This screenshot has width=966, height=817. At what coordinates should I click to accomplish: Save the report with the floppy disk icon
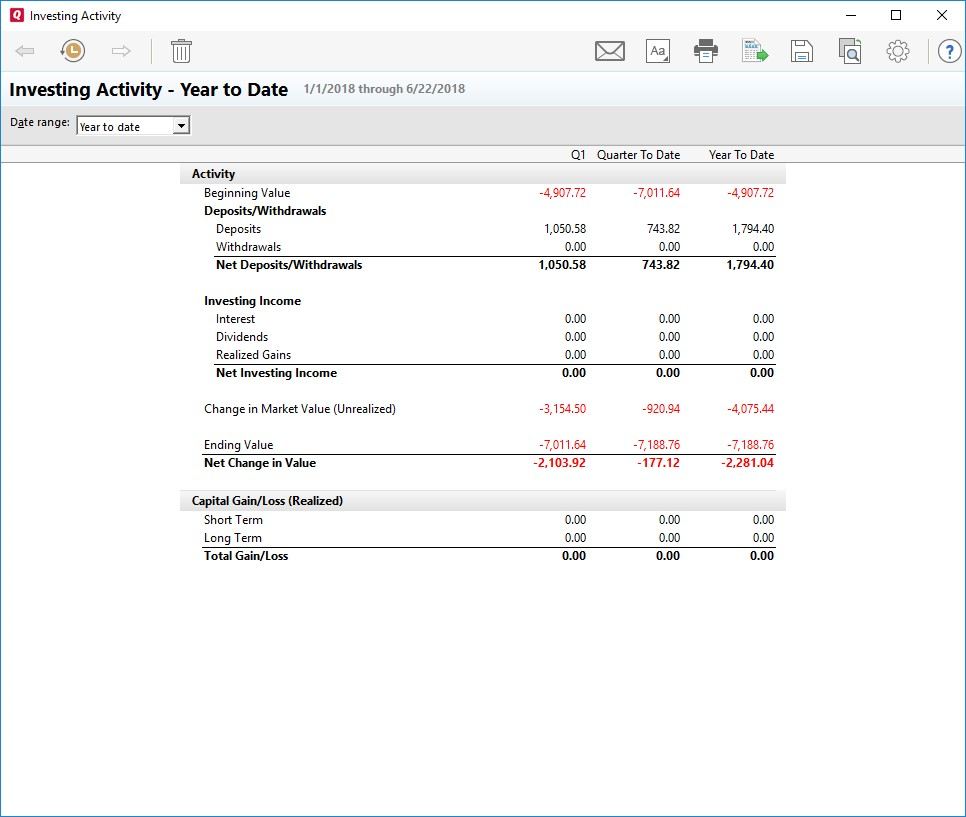click(801, 51)
